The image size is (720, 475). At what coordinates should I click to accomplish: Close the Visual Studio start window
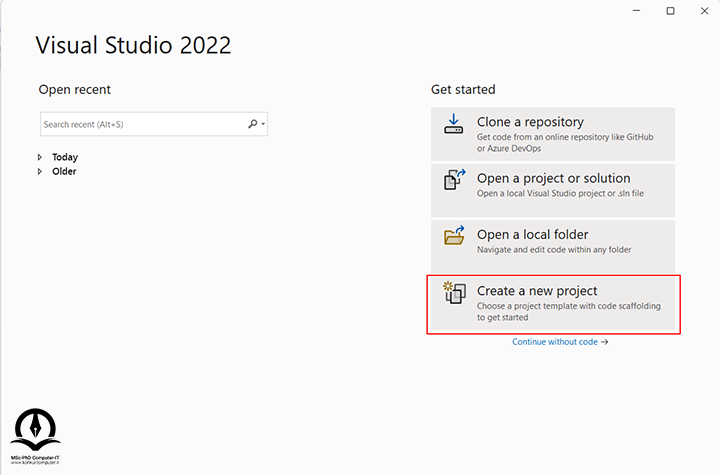[x=704, y=11]
